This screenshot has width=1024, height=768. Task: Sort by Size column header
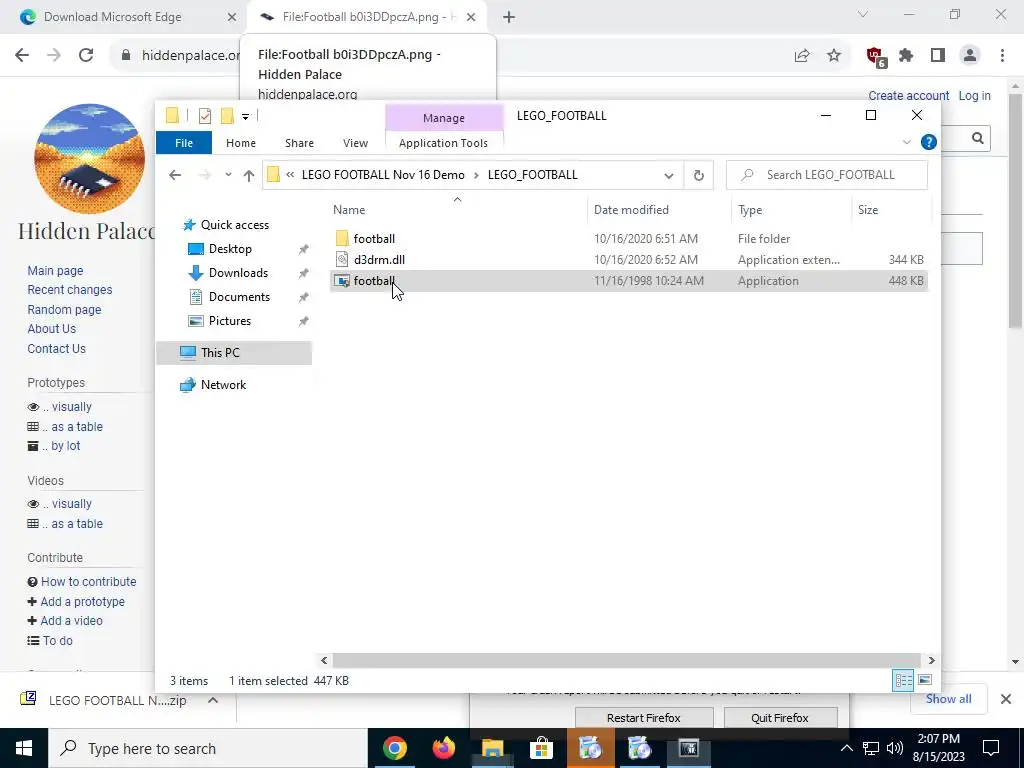coord(867,210)
